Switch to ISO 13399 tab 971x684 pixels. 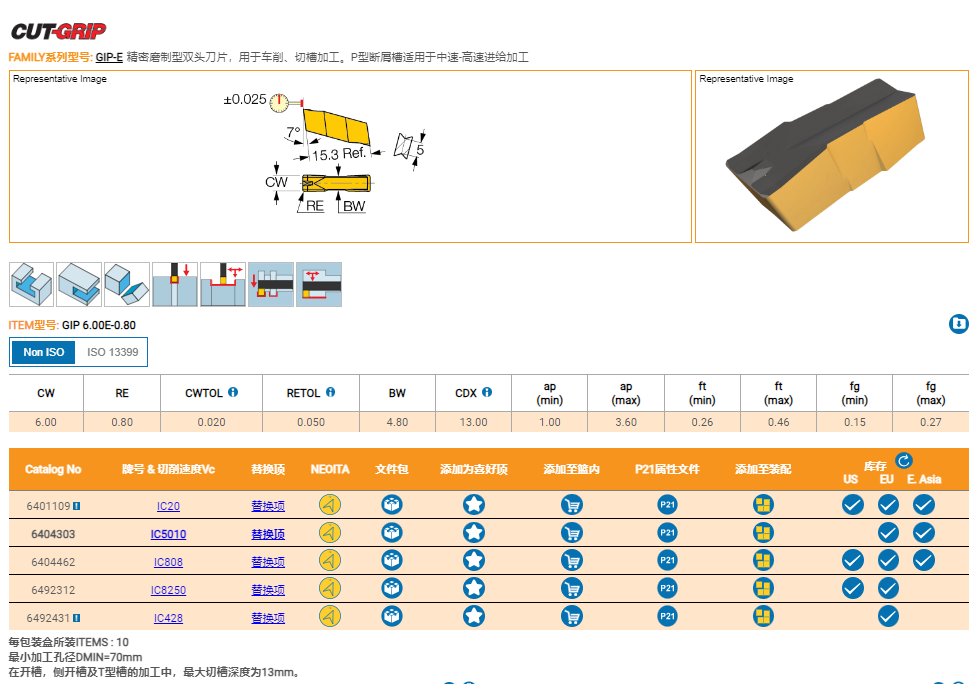tap(112, 352)
